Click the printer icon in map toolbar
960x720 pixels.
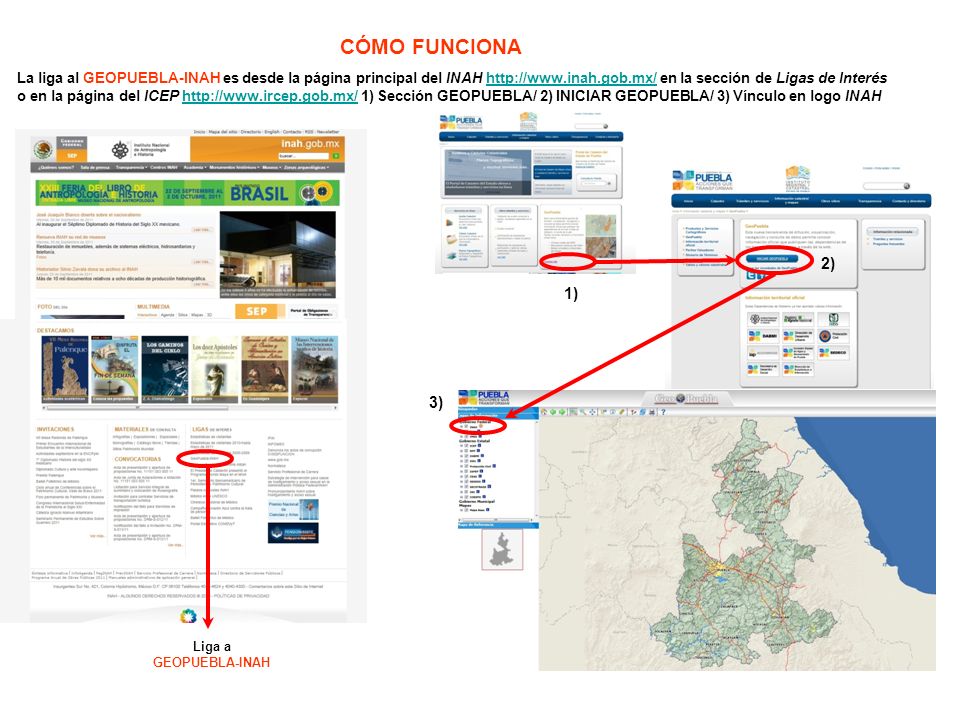point(652,412)
